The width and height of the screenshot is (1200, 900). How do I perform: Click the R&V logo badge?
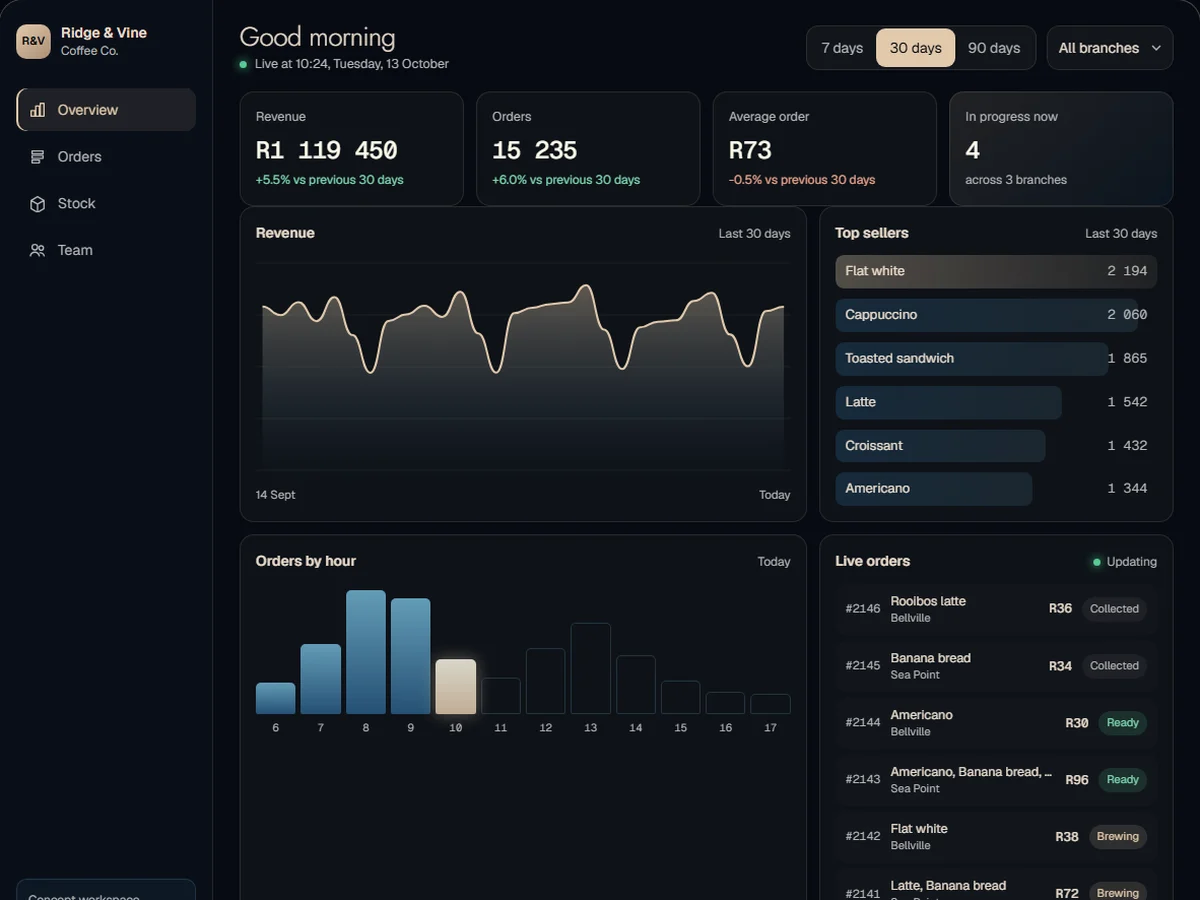[x=33, y=41]
